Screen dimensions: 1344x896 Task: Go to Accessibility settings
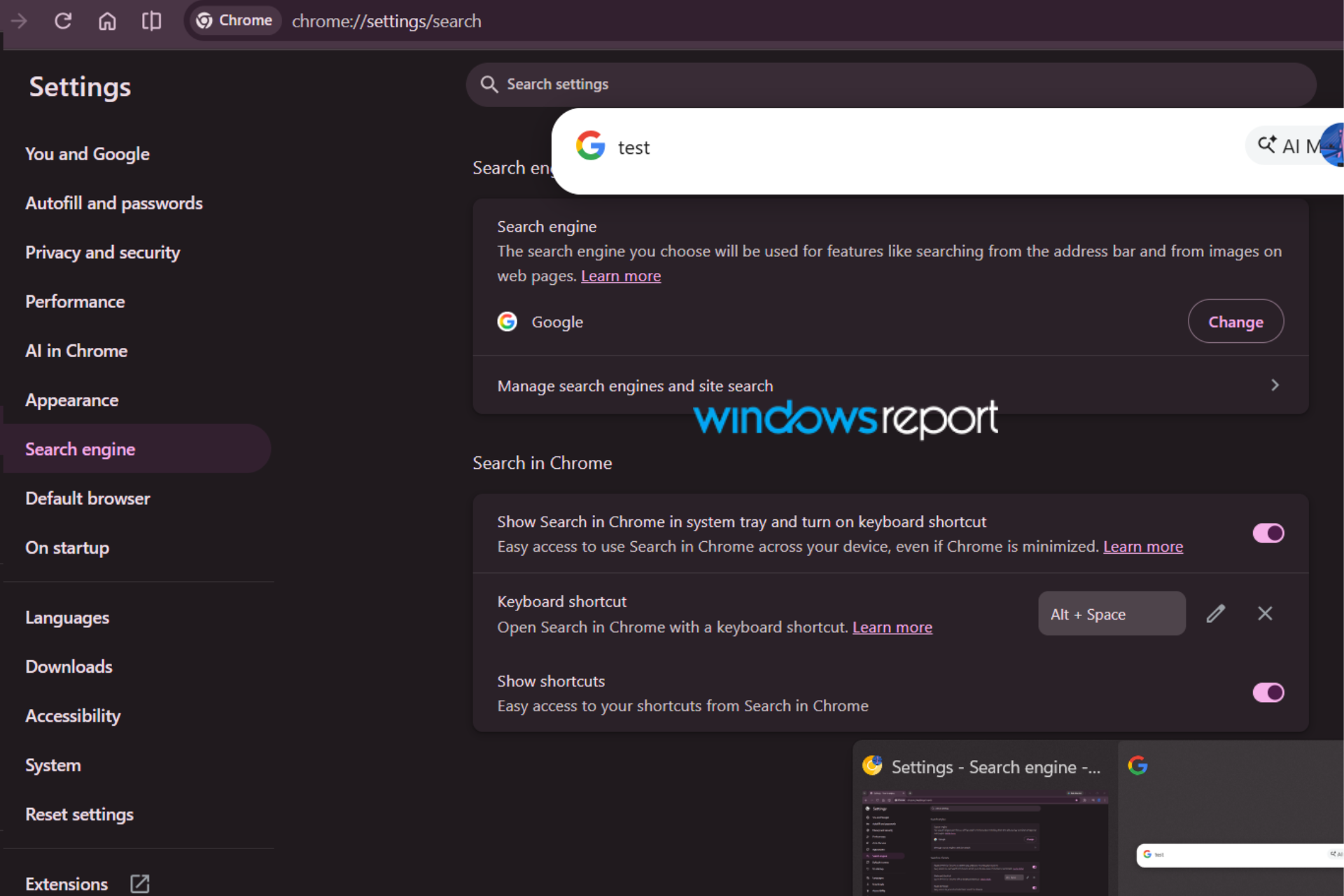[x=73, y=716]
